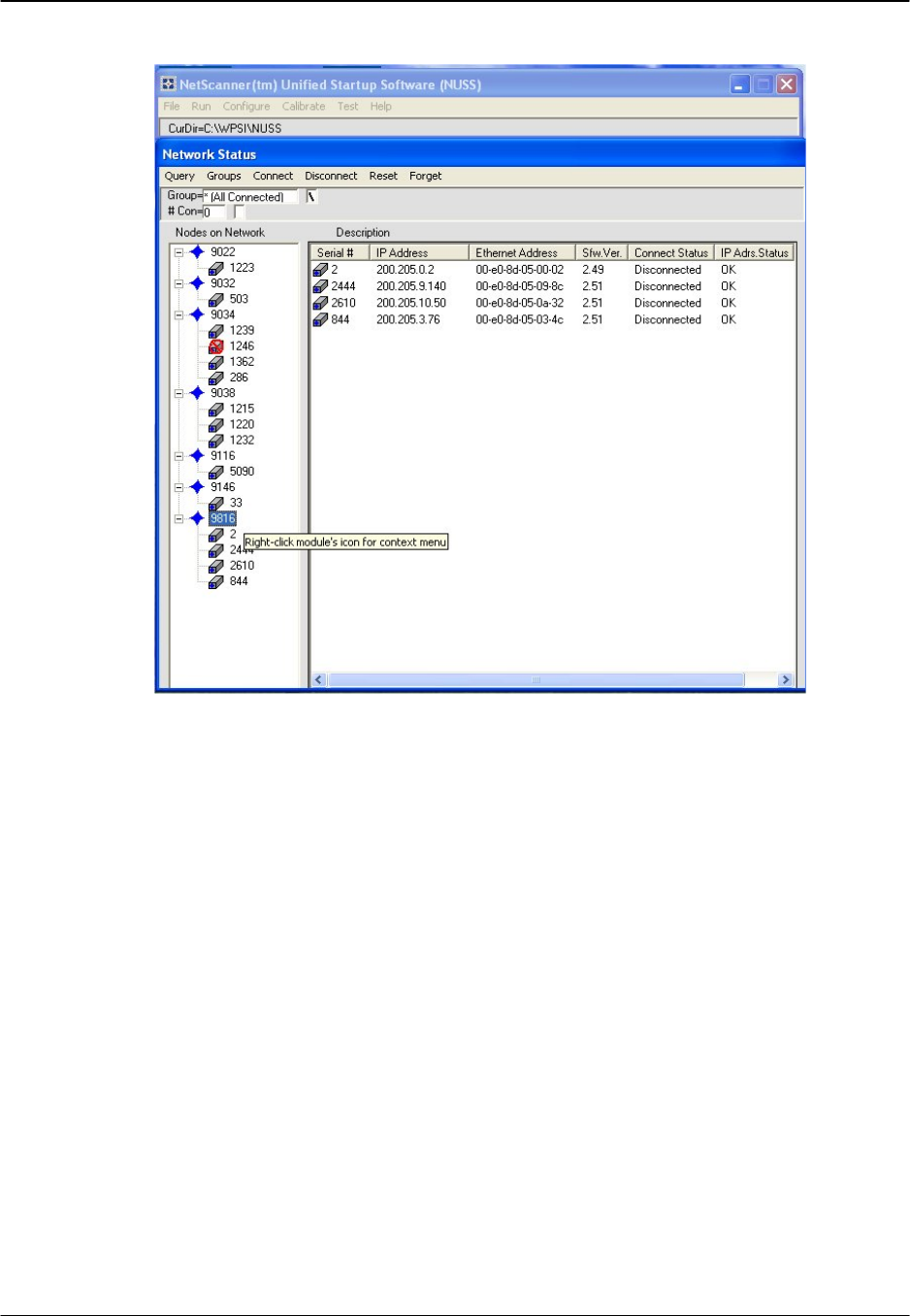Click the # Con= value field
The width and height of the screenshot is (910, 1316).
(x=214, y=212)
